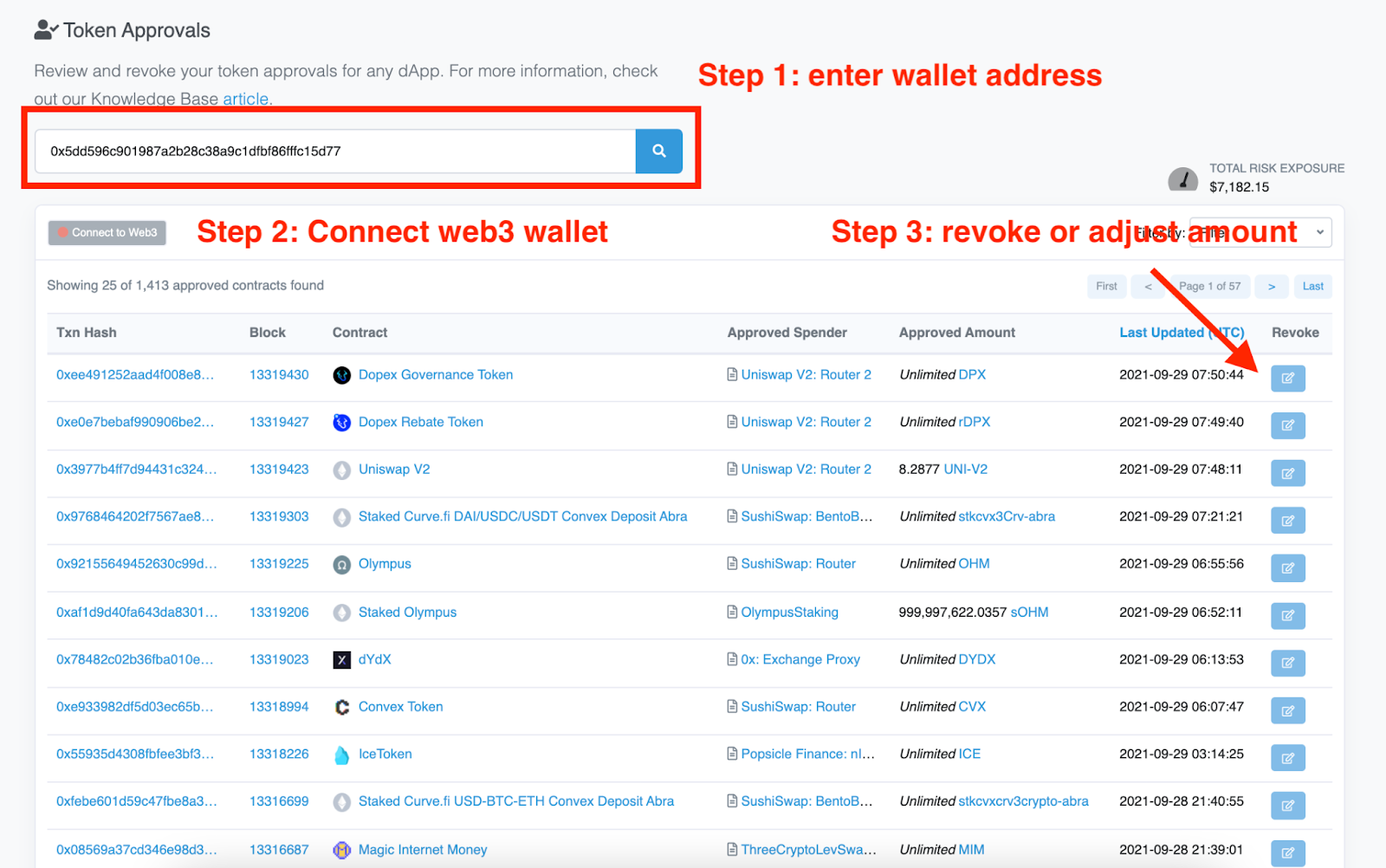Open block 13316699
1386x868 pixels.
click(x=279, y=801)
